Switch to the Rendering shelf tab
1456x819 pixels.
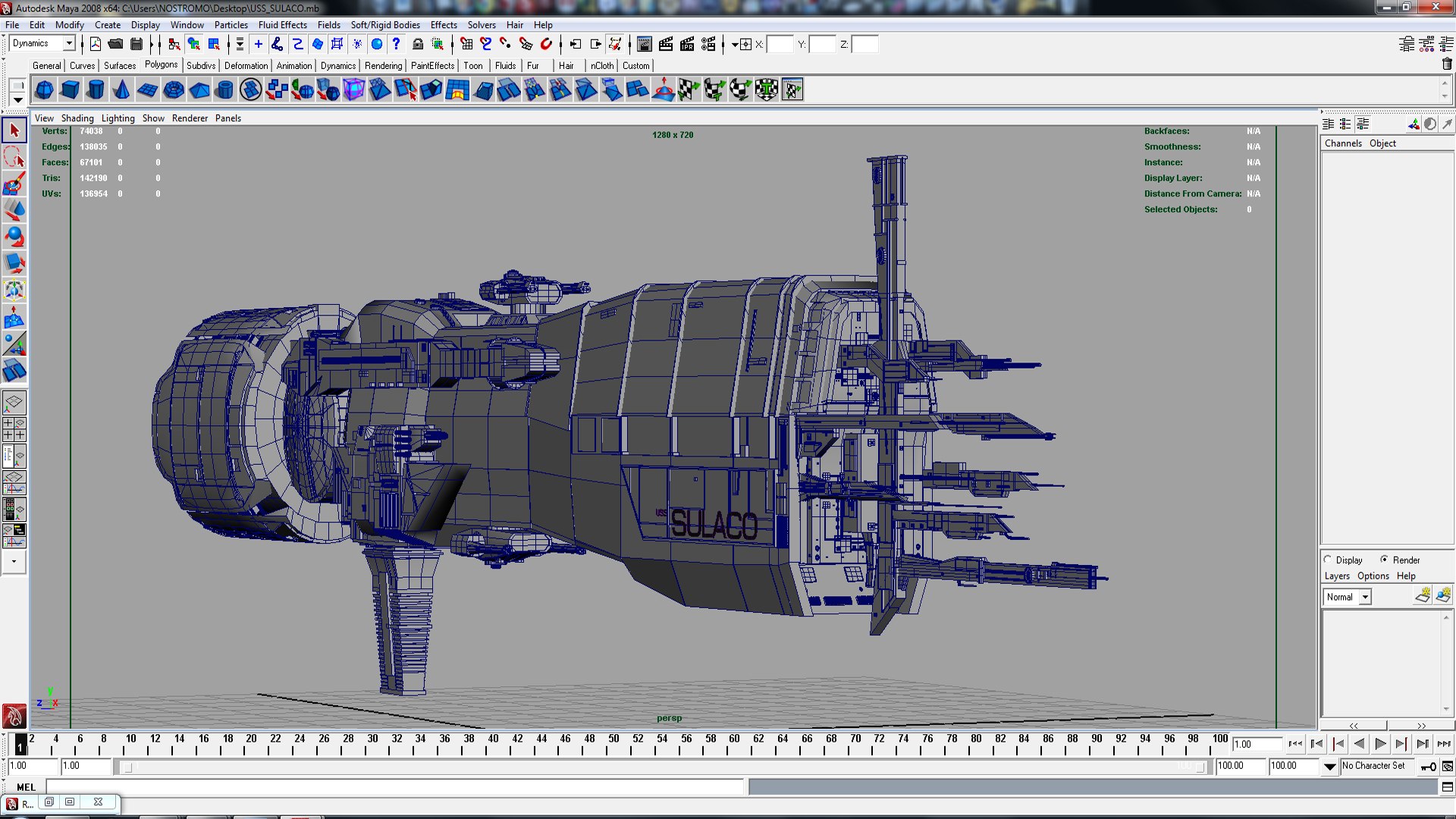pyautogui.click(x=383, y=65)
